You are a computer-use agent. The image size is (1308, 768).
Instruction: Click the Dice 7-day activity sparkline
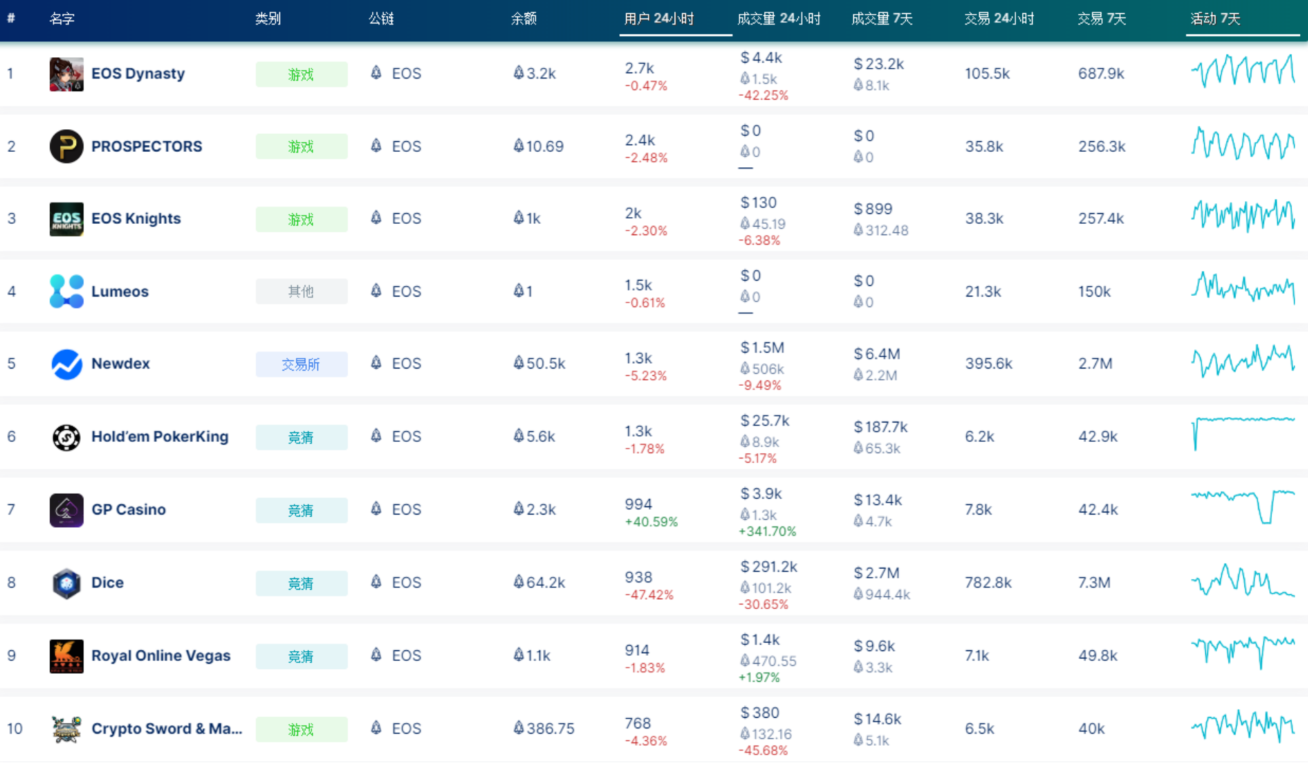point(1243,581)
